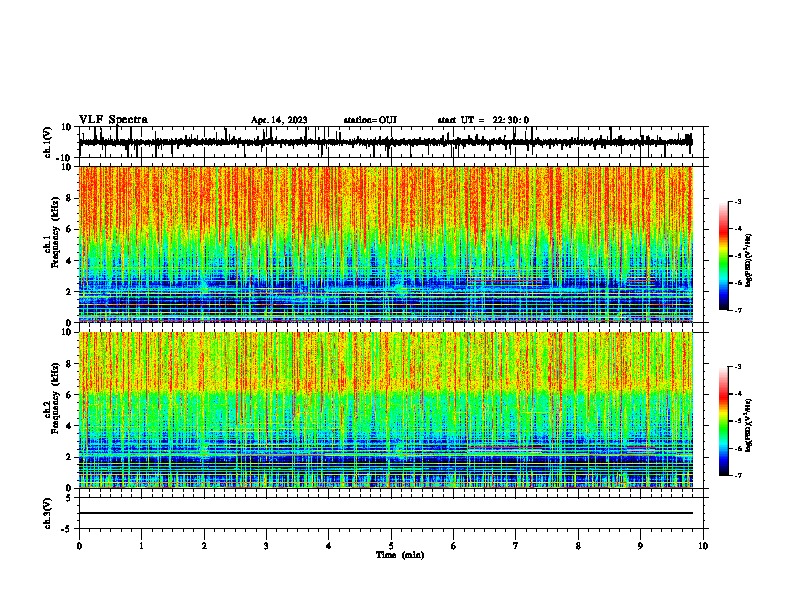Click the 'VLF Spectra' title text

point(113,120)
